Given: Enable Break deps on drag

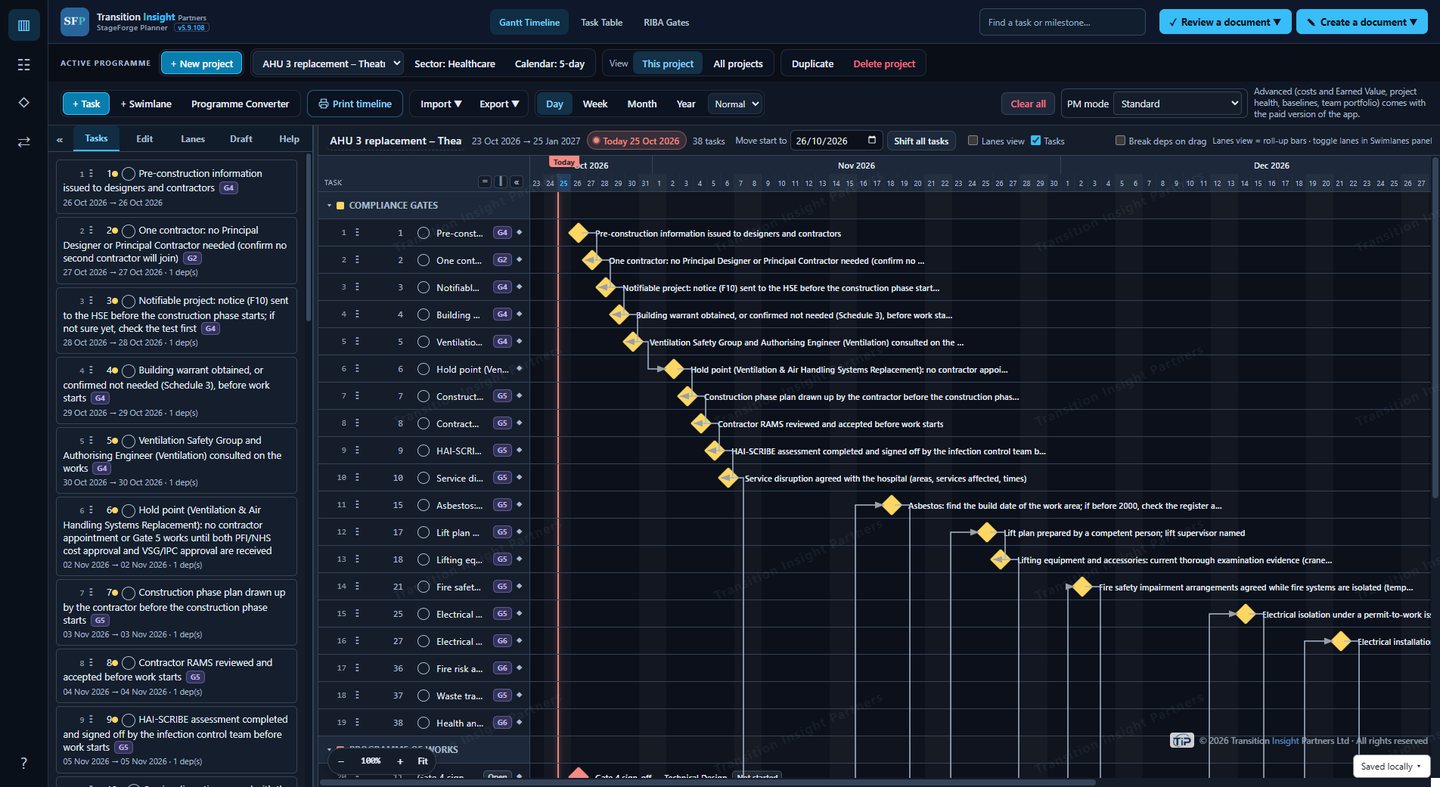Looking at the screenshot, I should click(1120, 141).
